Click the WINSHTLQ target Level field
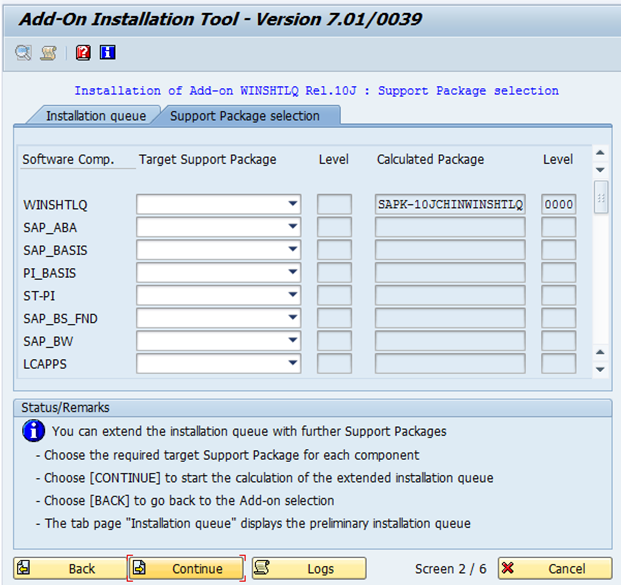621x585 pixels. click(x=334, y=204)
